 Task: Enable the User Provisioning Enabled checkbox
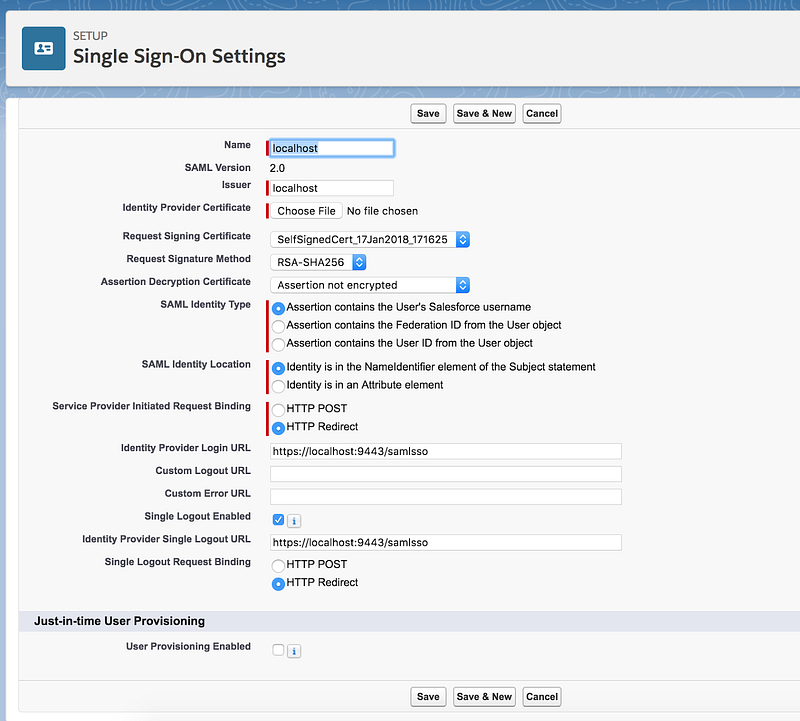[x=278, y=650]
